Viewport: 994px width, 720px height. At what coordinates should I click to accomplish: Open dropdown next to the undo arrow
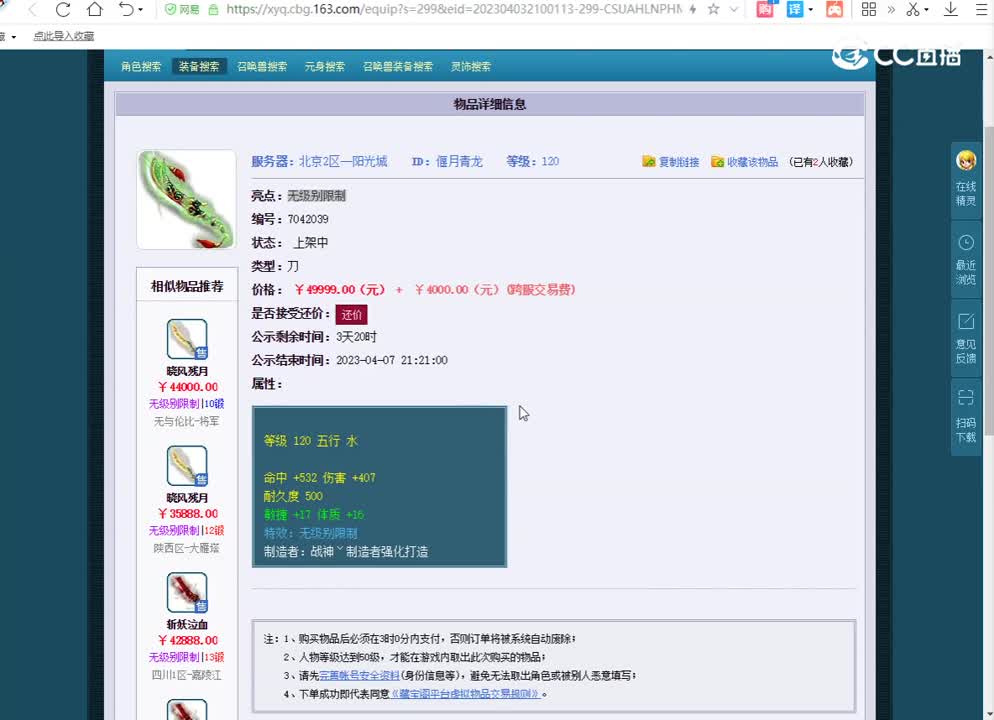pos(141,10)
